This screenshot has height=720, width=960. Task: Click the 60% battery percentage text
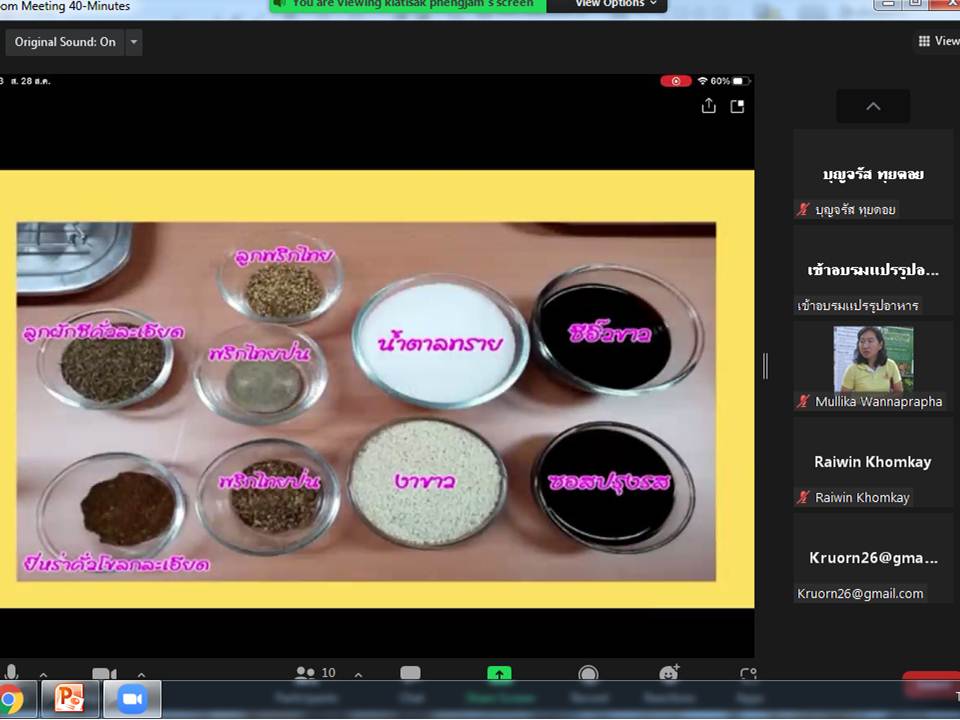[x=720, y=81]
